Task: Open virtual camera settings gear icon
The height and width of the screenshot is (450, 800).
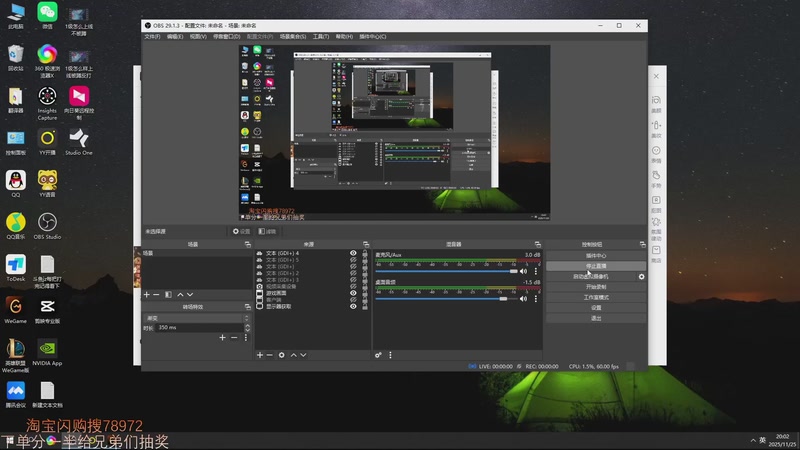Action: coord(641,277)
